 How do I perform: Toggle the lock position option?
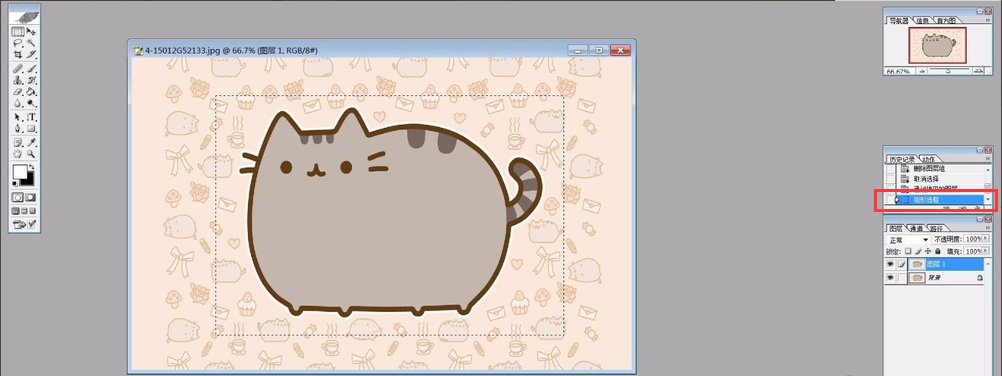tap(928, 251)
